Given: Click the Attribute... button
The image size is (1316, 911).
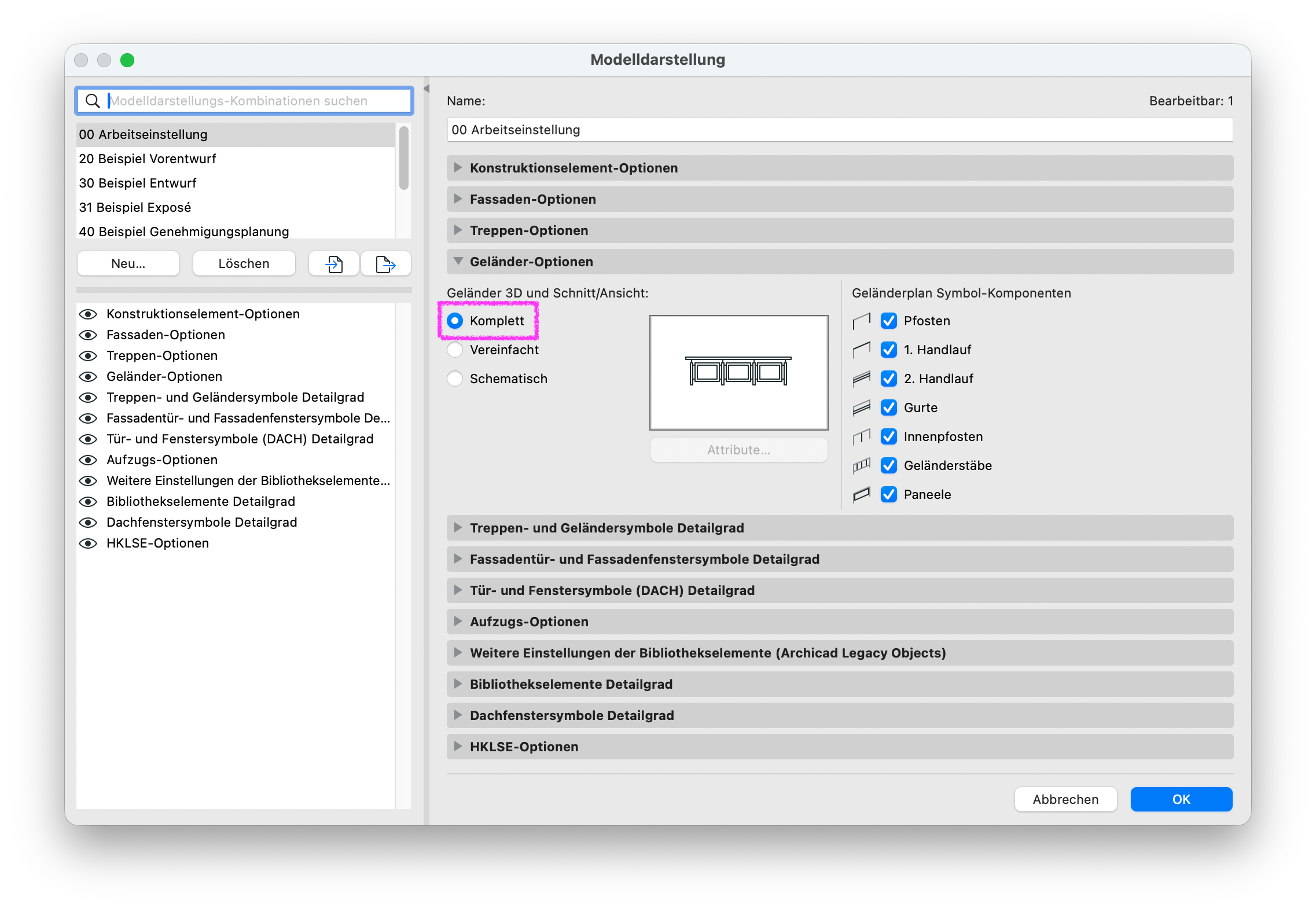Looking at the screenshot, I should (738, 450).
